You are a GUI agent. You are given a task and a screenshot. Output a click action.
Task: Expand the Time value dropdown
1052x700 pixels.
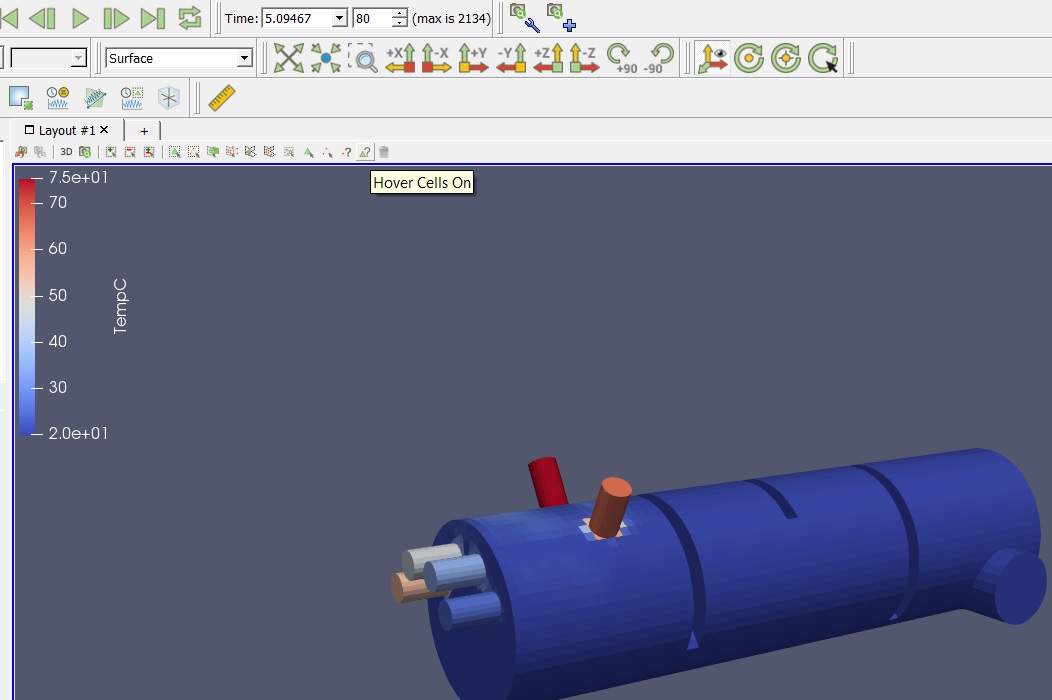[338, 19]
